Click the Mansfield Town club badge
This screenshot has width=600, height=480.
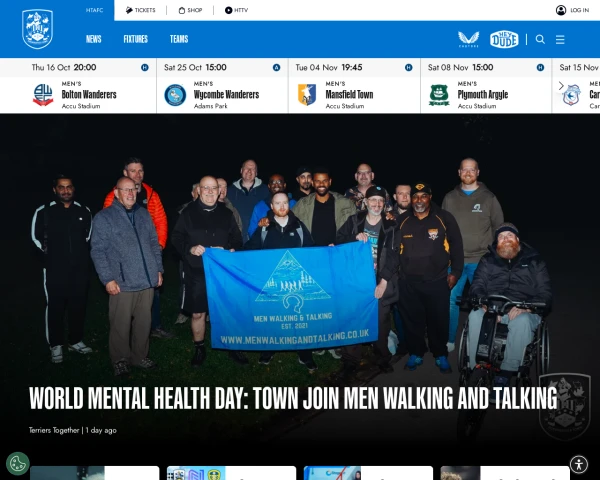(x=307, y=95)
